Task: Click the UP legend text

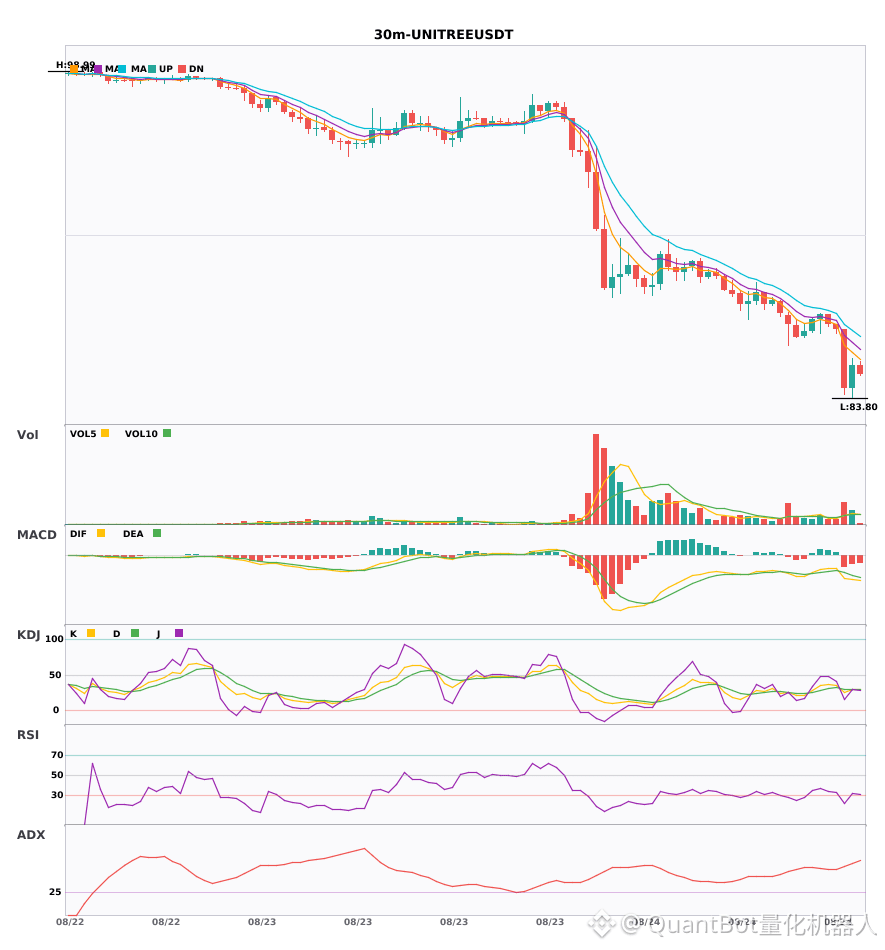Action: coord(166,69)
